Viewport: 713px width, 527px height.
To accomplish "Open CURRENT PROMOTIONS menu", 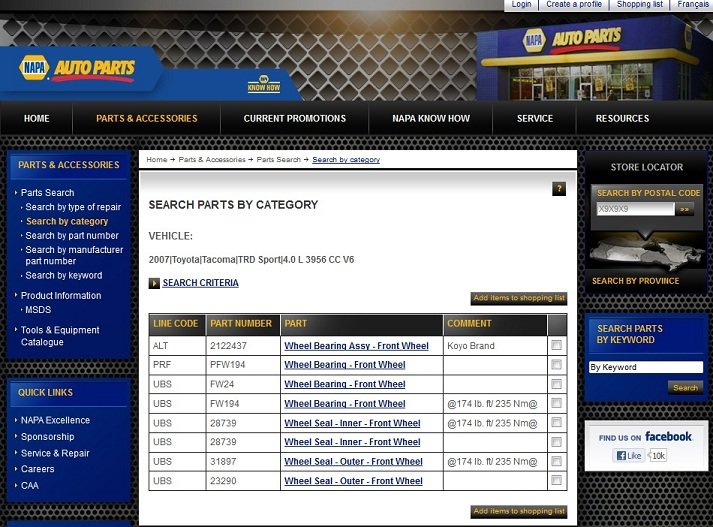I will pyautogui.click(x=295, y=119).
